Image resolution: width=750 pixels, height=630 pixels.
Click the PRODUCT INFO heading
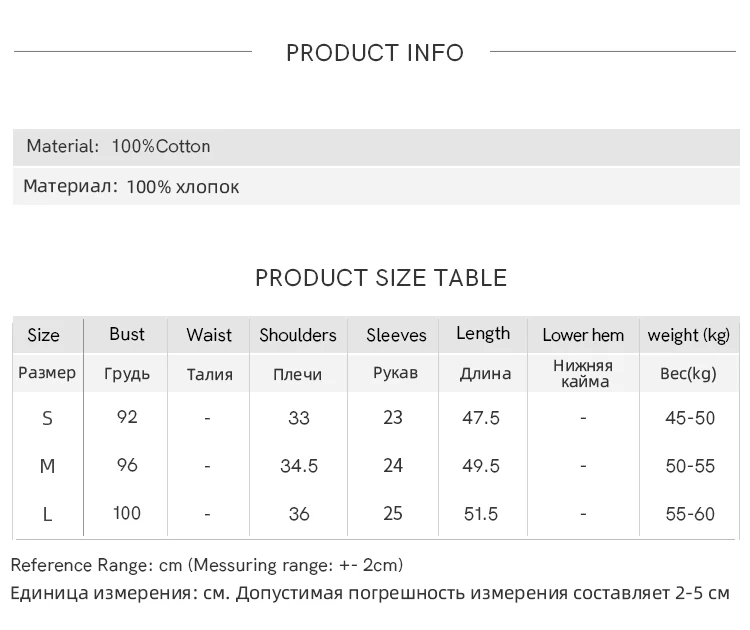(375, 53)
